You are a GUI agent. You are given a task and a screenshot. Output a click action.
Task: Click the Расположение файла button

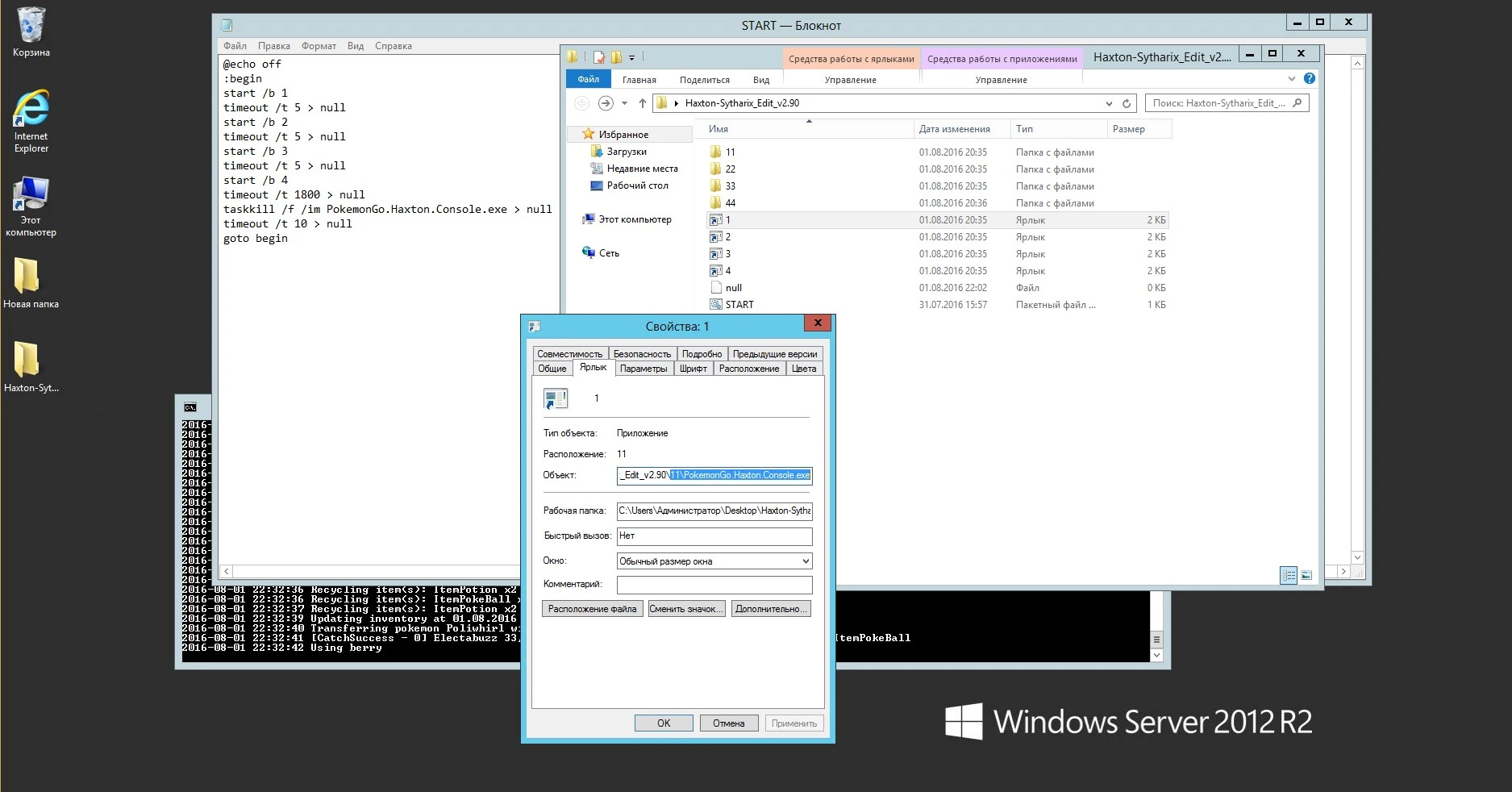coord(592,609)
